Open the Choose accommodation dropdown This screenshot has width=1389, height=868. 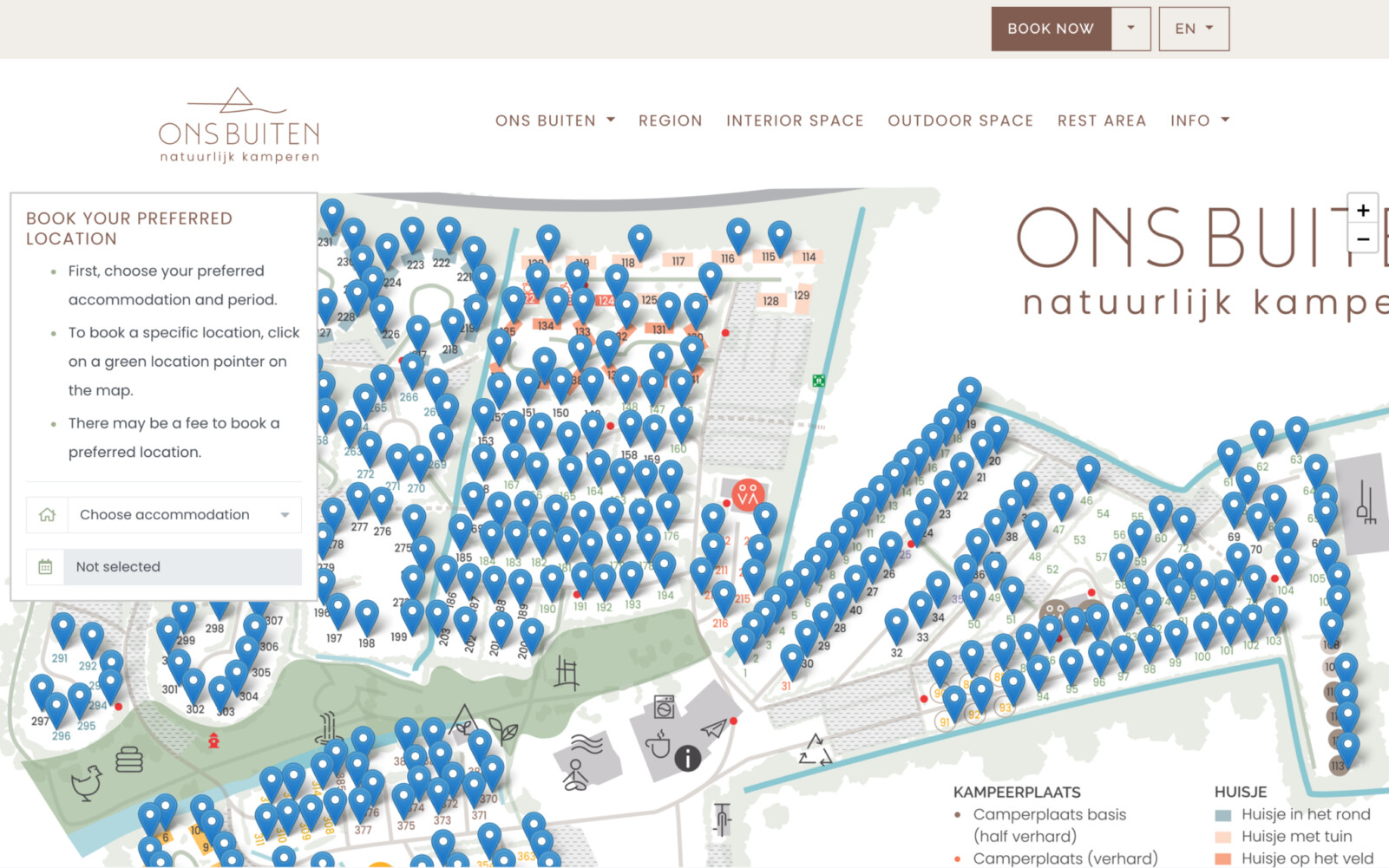coord(184,515)
